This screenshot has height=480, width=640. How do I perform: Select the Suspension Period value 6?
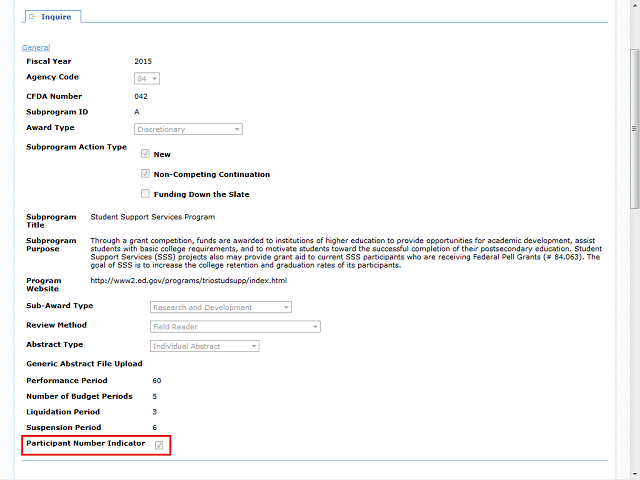point(155,428)
